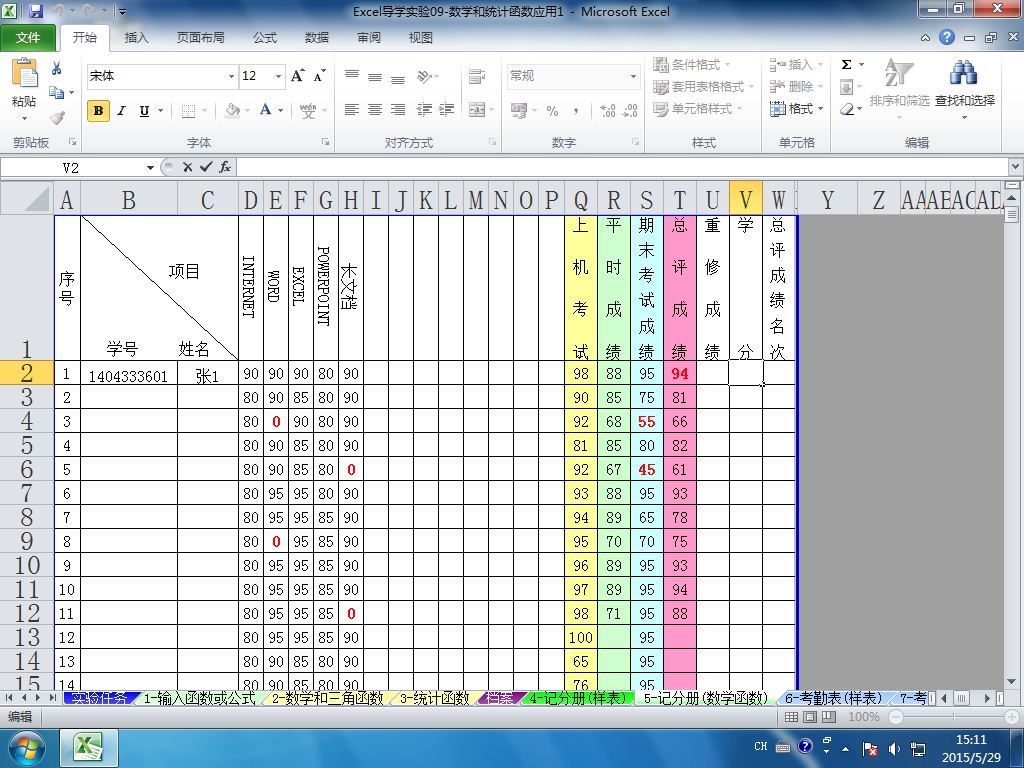Click the merge and center icon
The width and height of the screenshot is (1024, 768).
point(477,110)
